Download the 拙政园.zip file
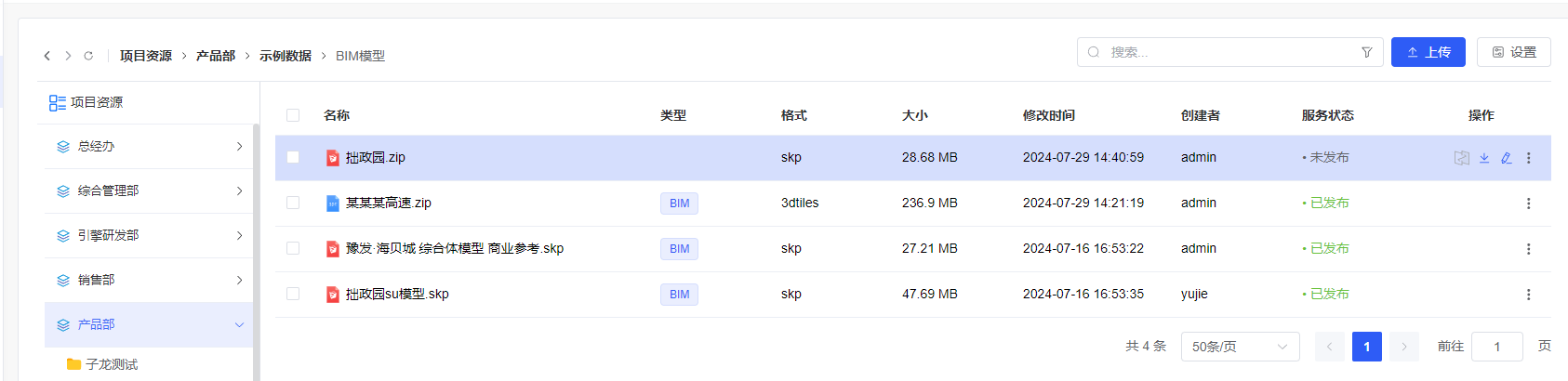Image resolution: width=1568 pixels, height=381 pixels. (x=1484, y=158)
